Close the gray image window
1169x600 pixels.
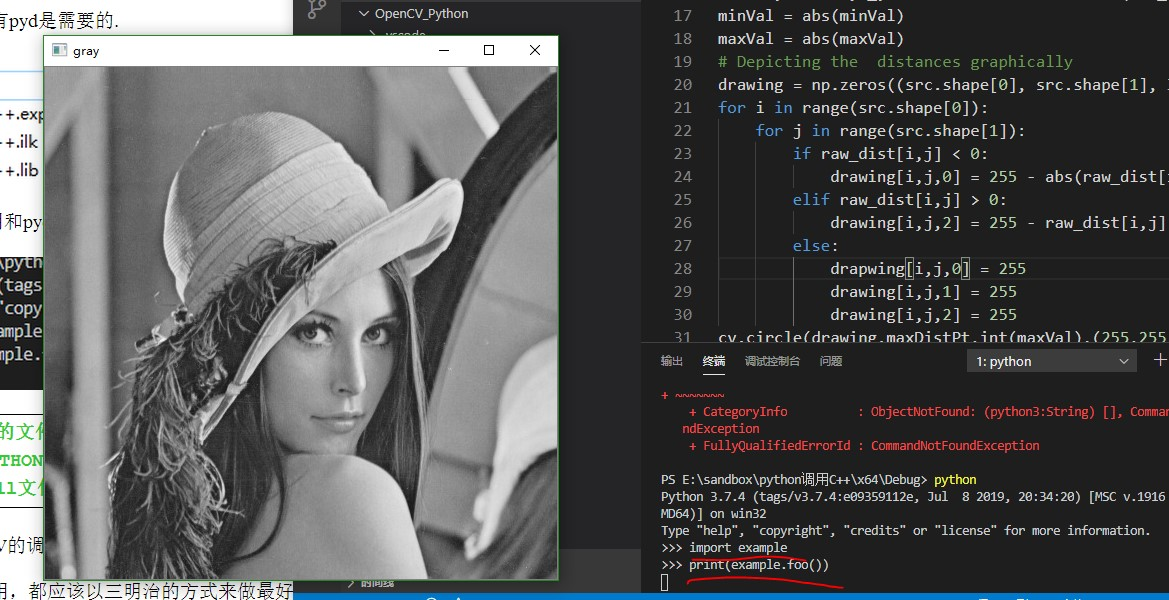[x=535, y=50]
